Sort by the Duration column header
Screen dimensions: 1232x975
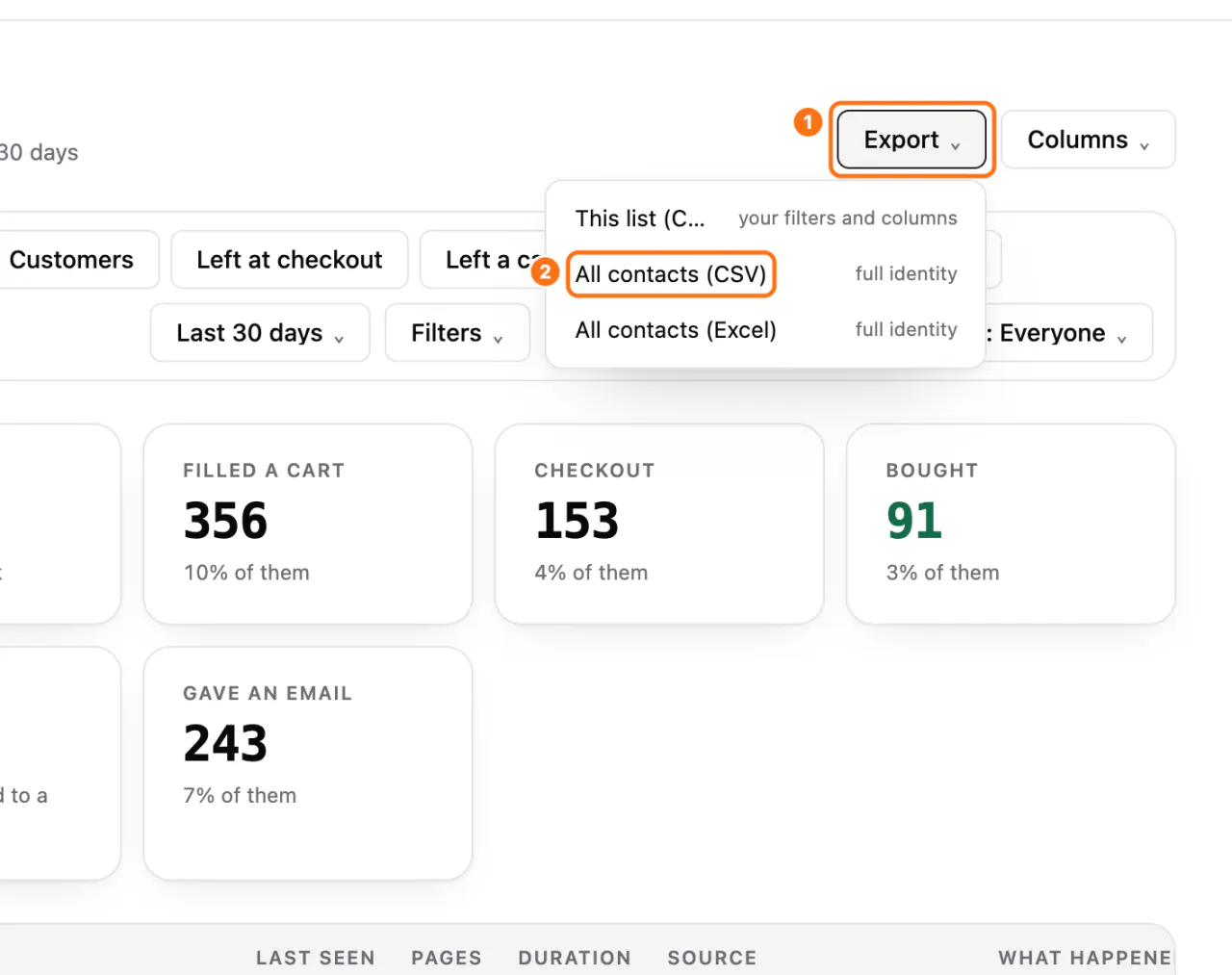point(575,958)
